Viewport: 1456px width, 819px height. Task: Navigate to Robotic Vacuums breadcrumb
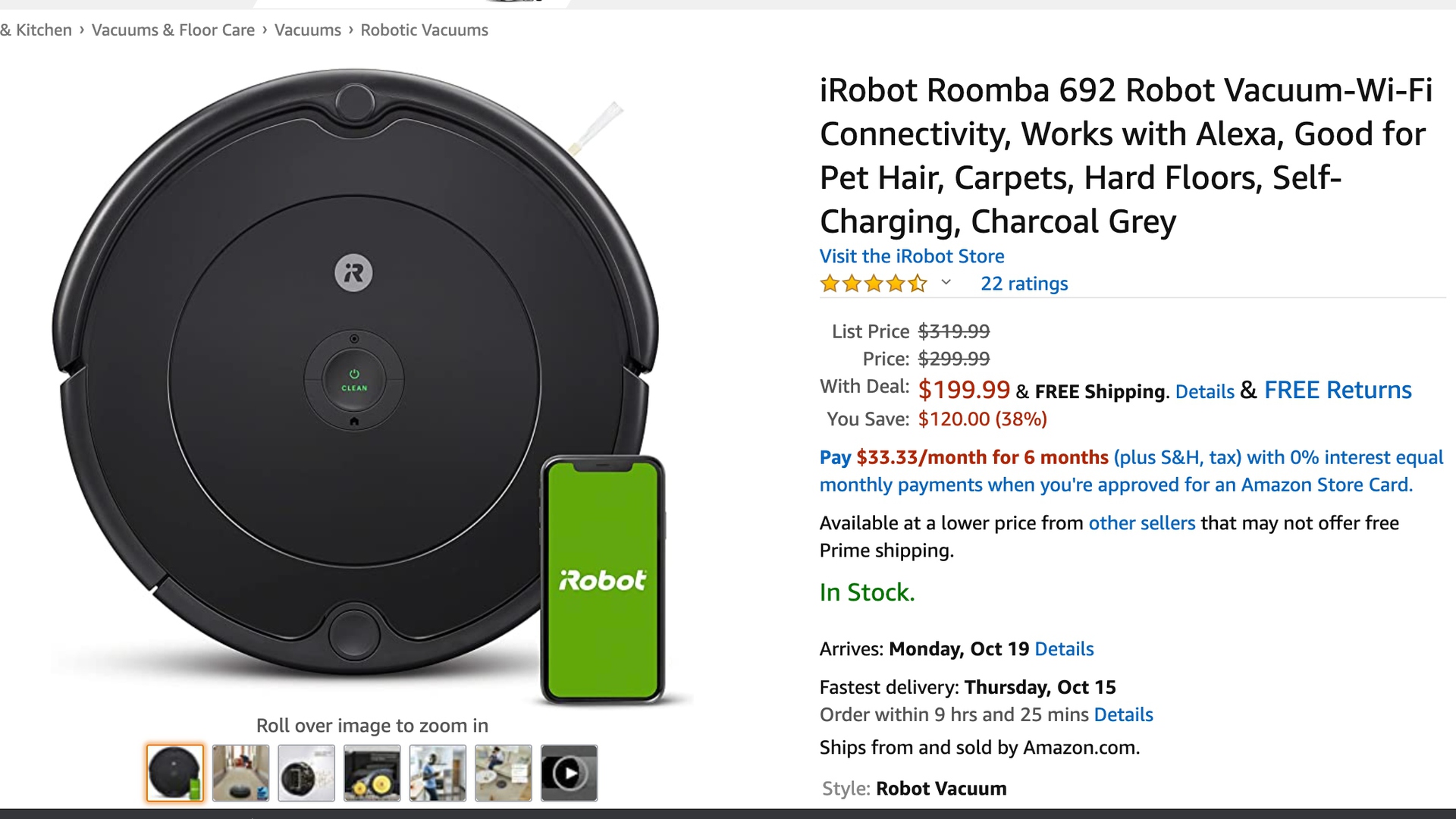point(424,30)
